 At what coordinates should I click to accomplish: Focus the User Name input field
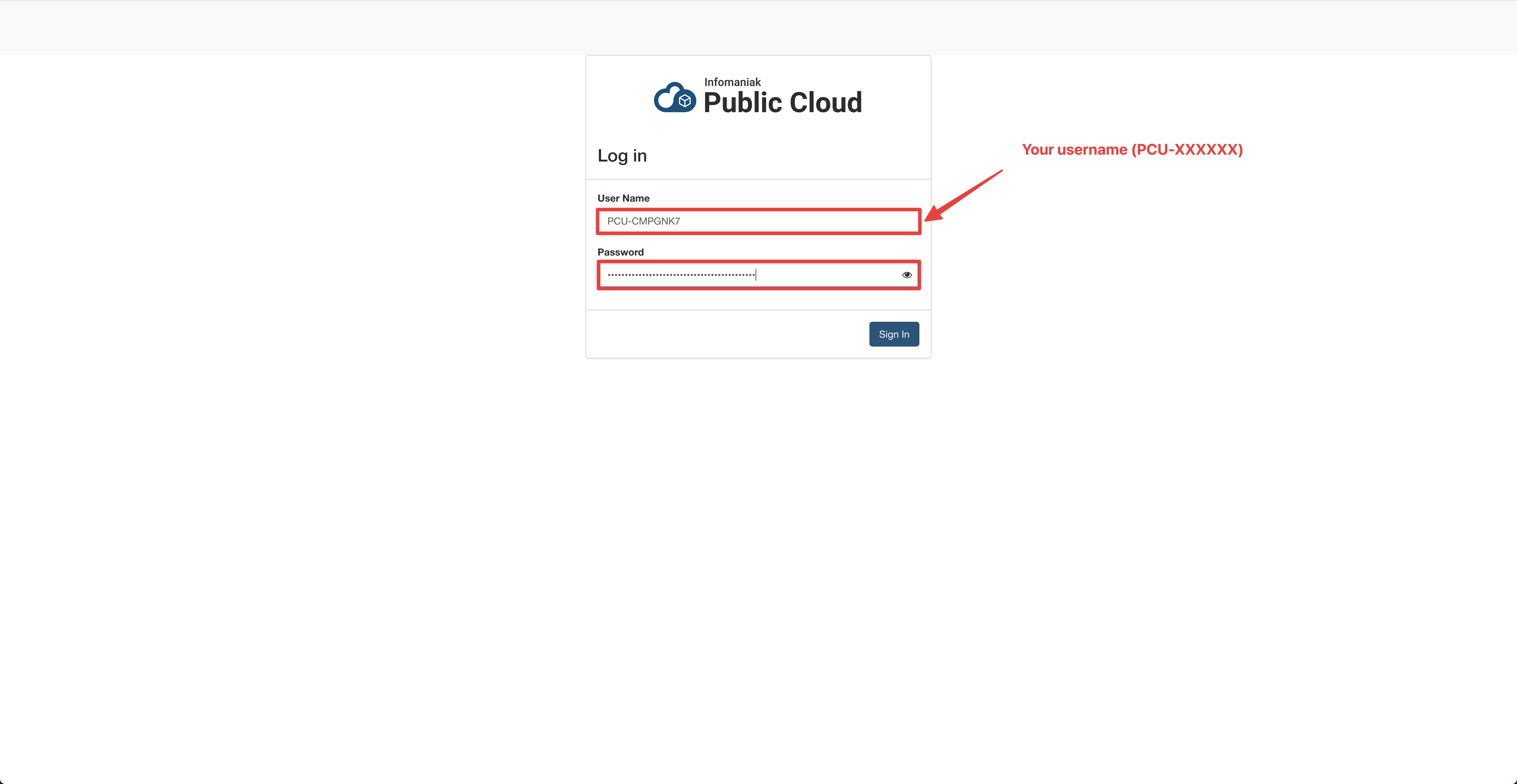pos(759,221)
